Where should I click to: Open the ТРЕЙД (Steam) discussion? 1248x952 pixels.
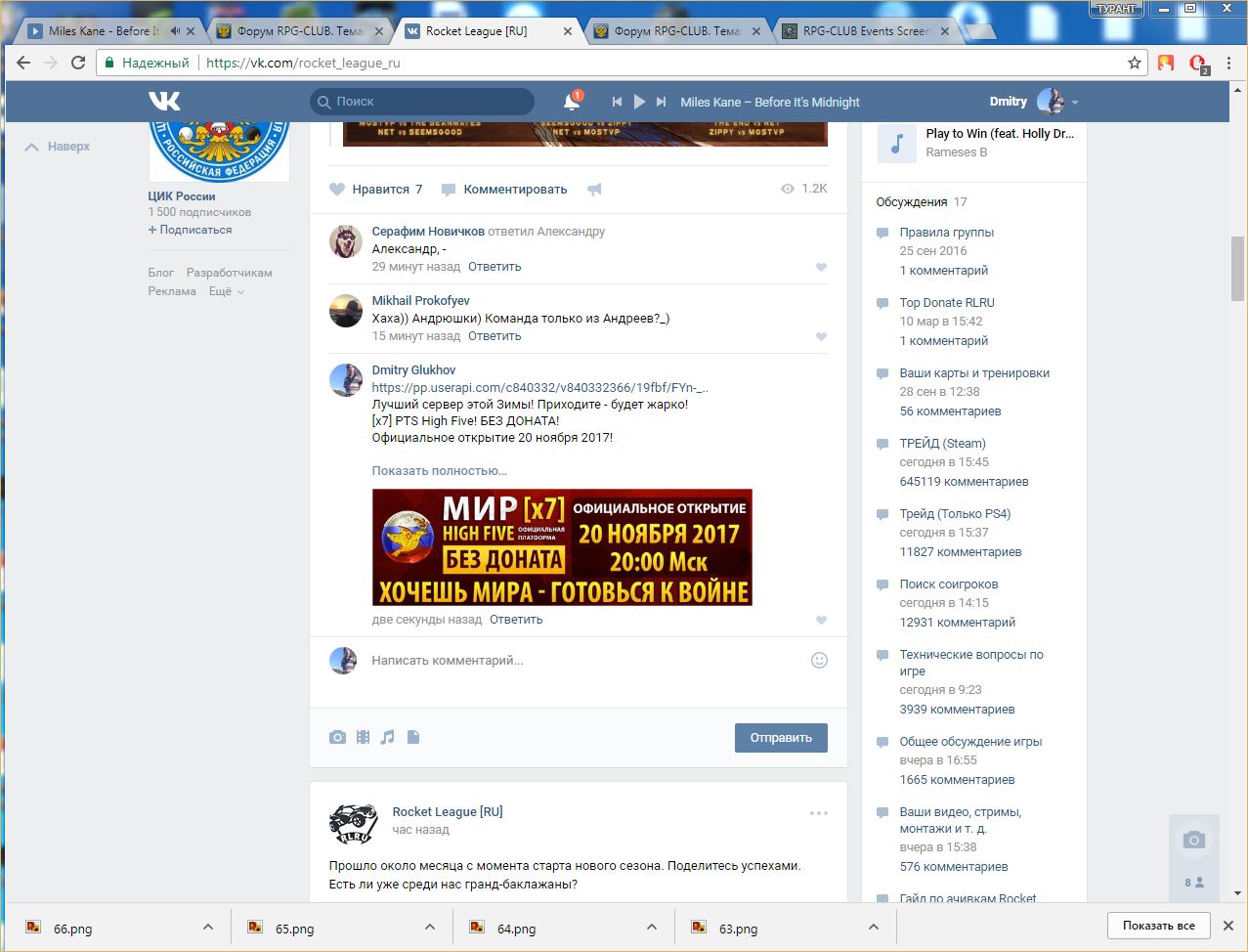[943, 444]
